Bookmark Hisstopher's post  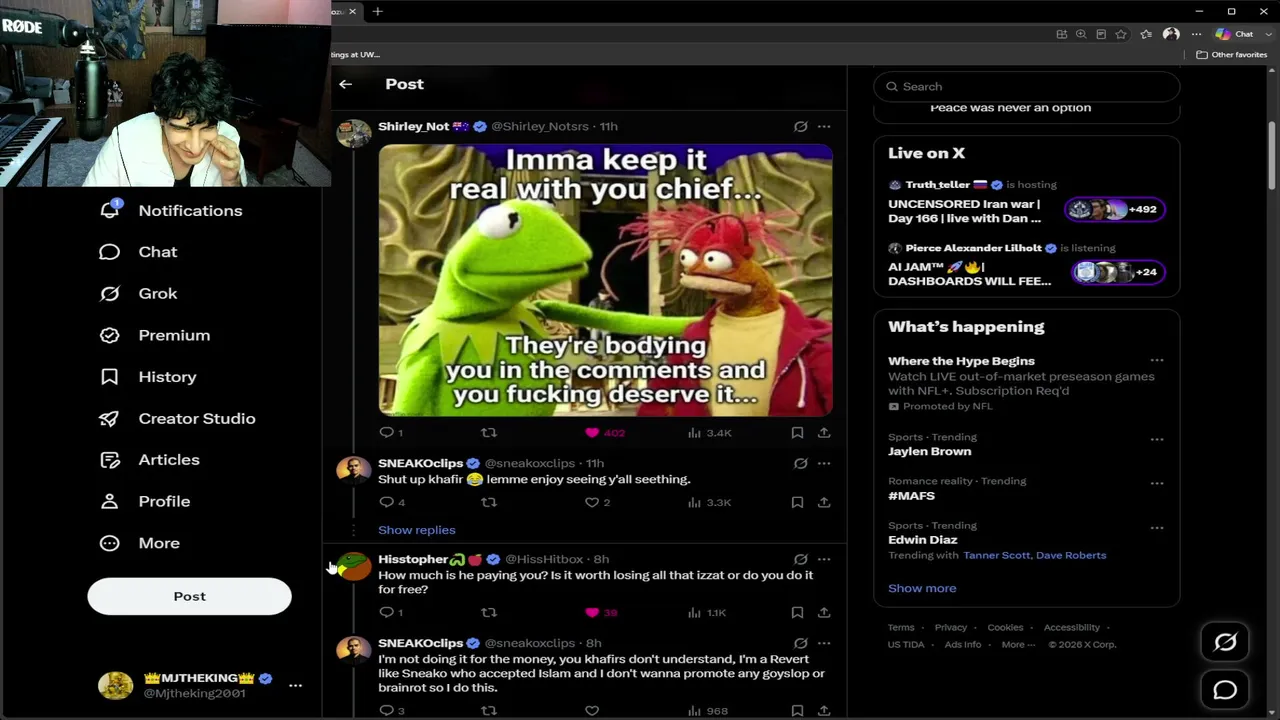797,612
